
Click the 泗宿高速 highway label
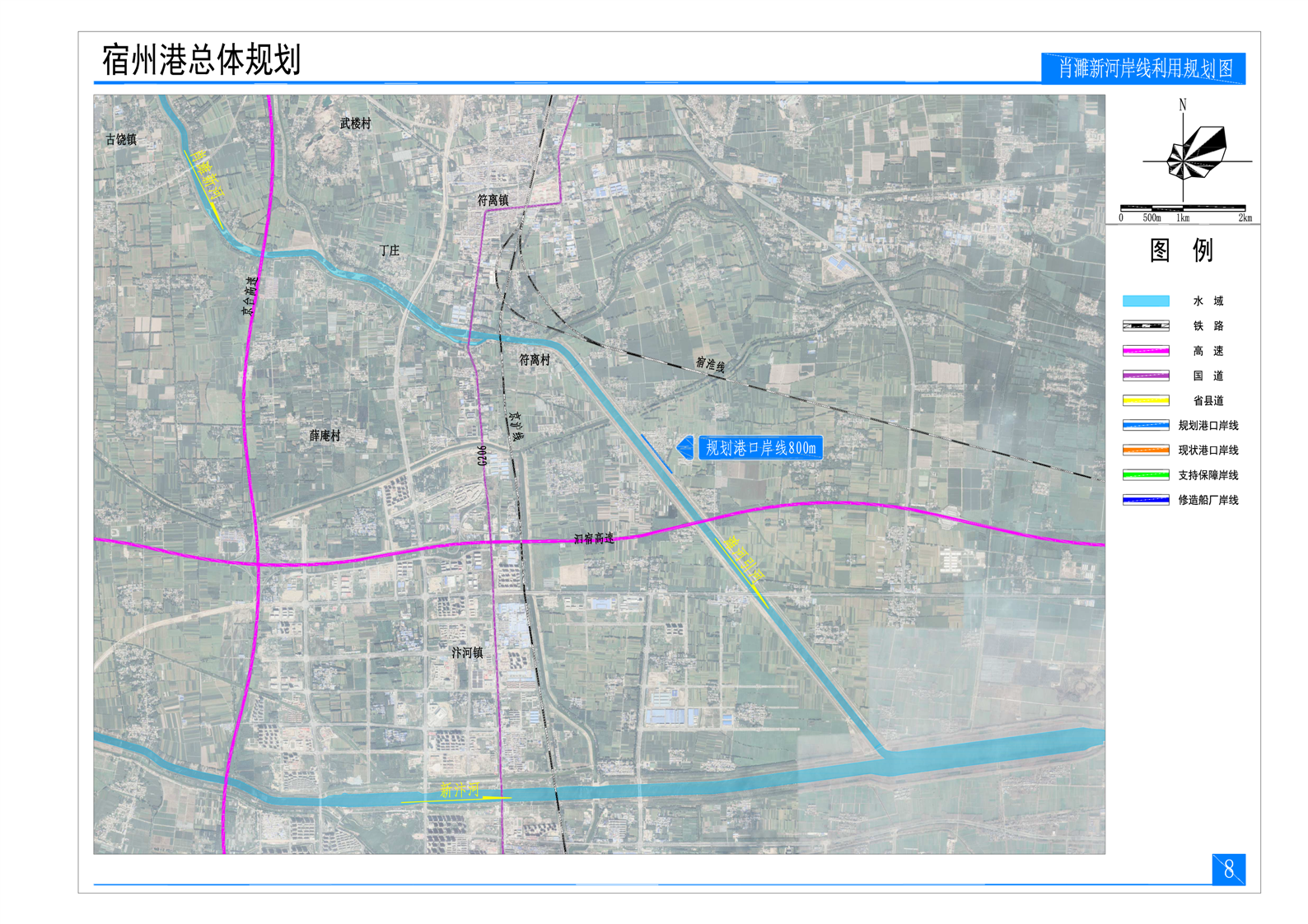click(594, 539)
